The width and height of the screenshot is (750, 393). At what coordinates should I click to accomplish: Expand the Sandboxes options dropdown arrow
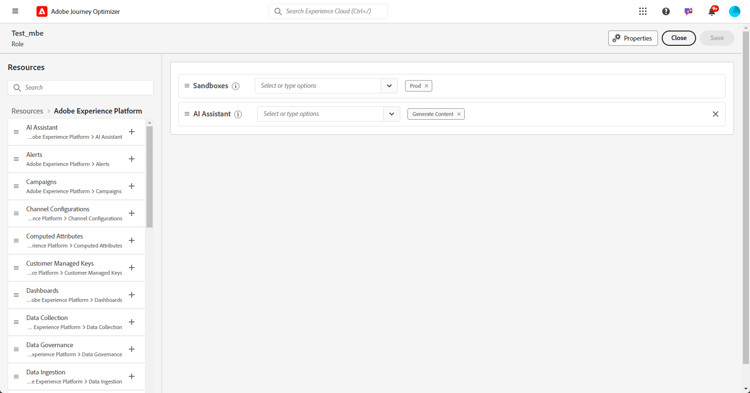coord(389,86)
